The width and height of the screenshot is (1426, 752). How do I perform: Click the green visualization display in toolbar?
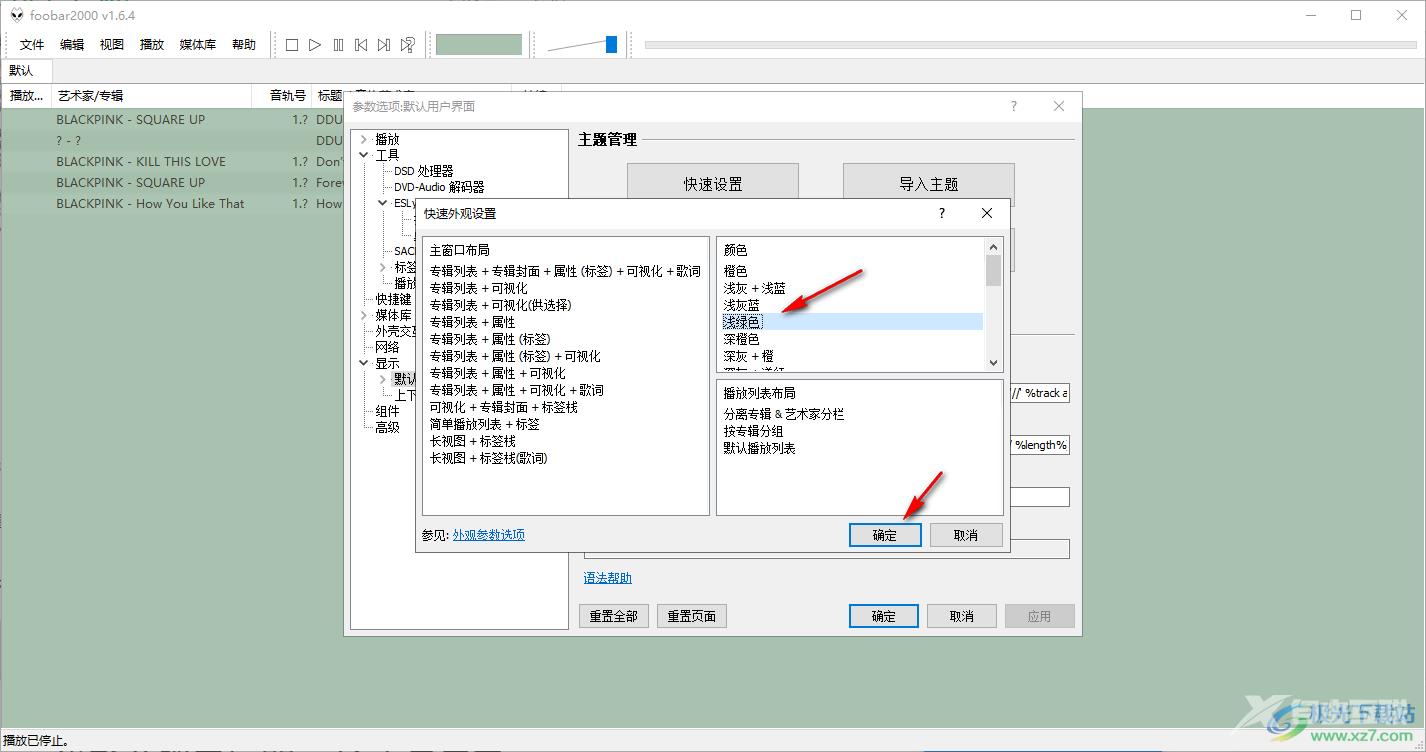pos(479,44)
